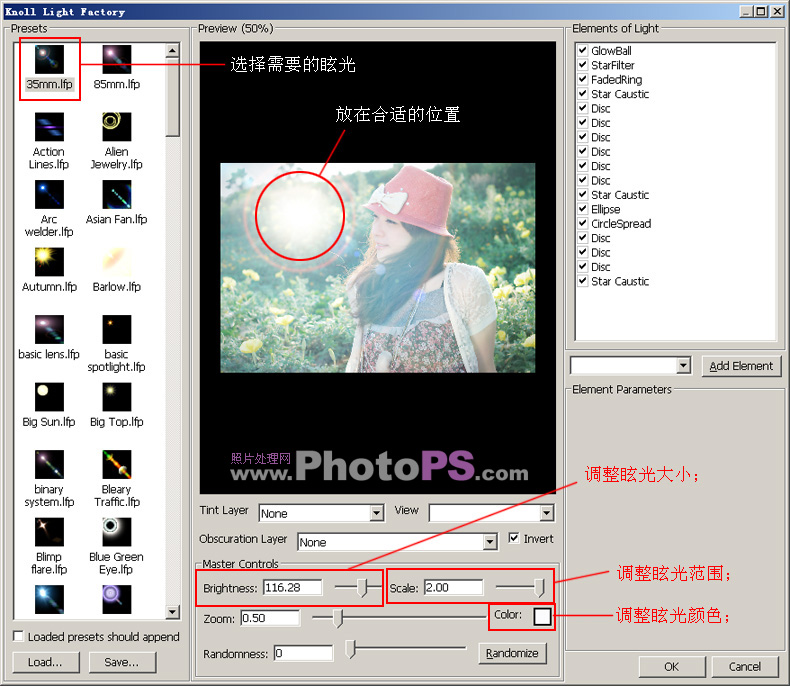The width and height of the screenshot is (790, 686).
Task: Toggle the first Star Caustic checkbox
Action: tap(583, 93)
